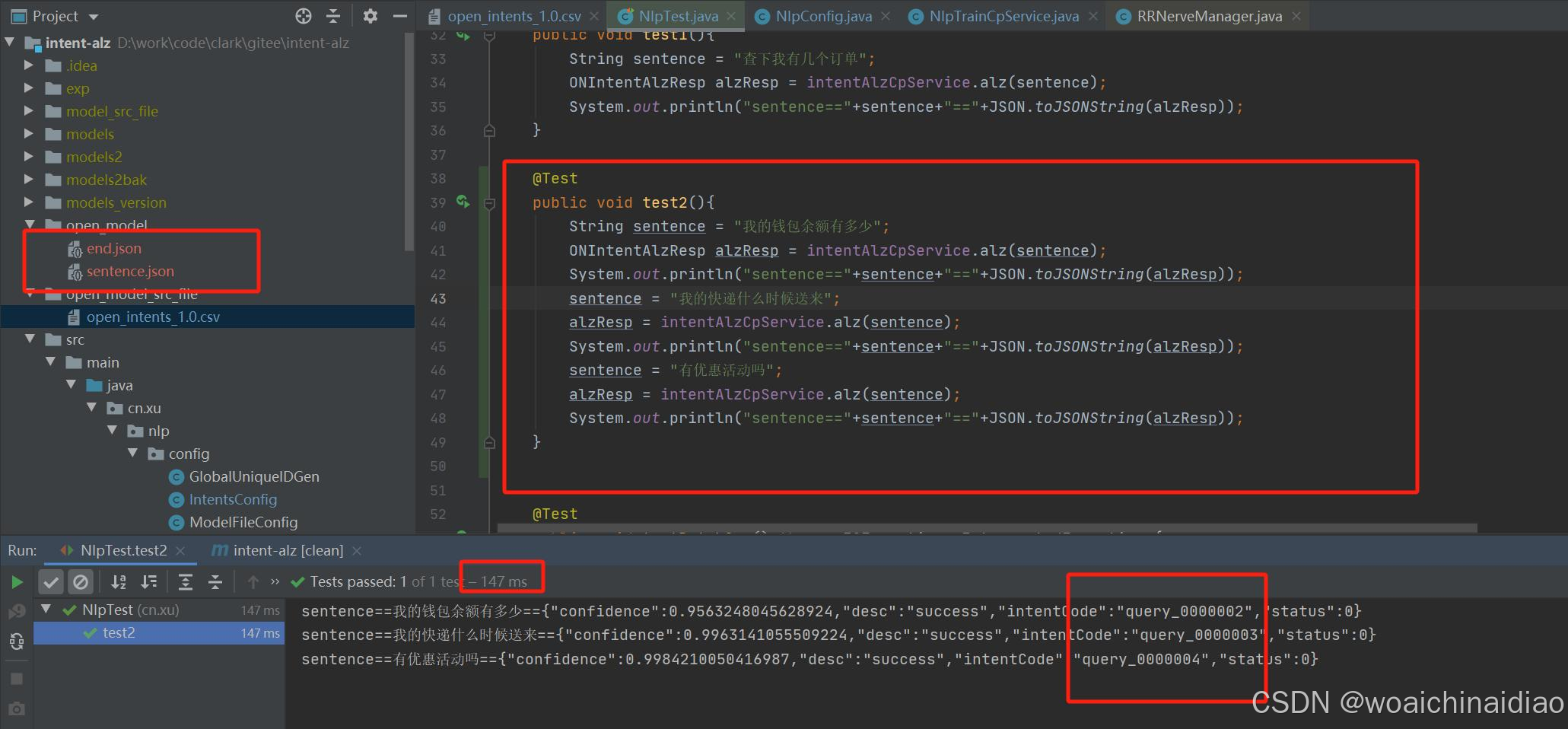Click the Sort Alphabetically icon
This screenshot has width=1568, height=729.
click(119, 582)
